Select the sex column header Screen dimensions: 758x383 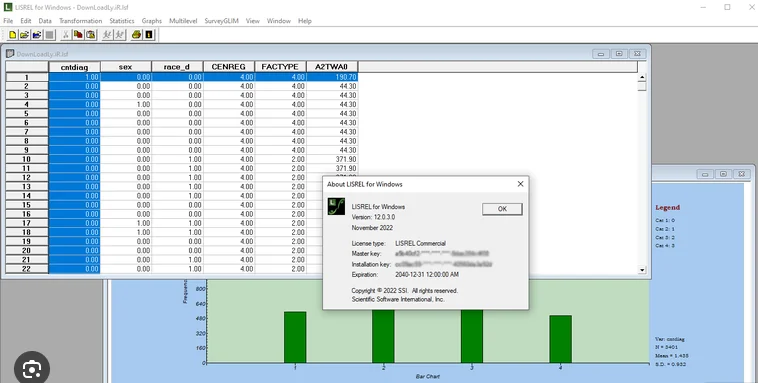coord(126,67)
